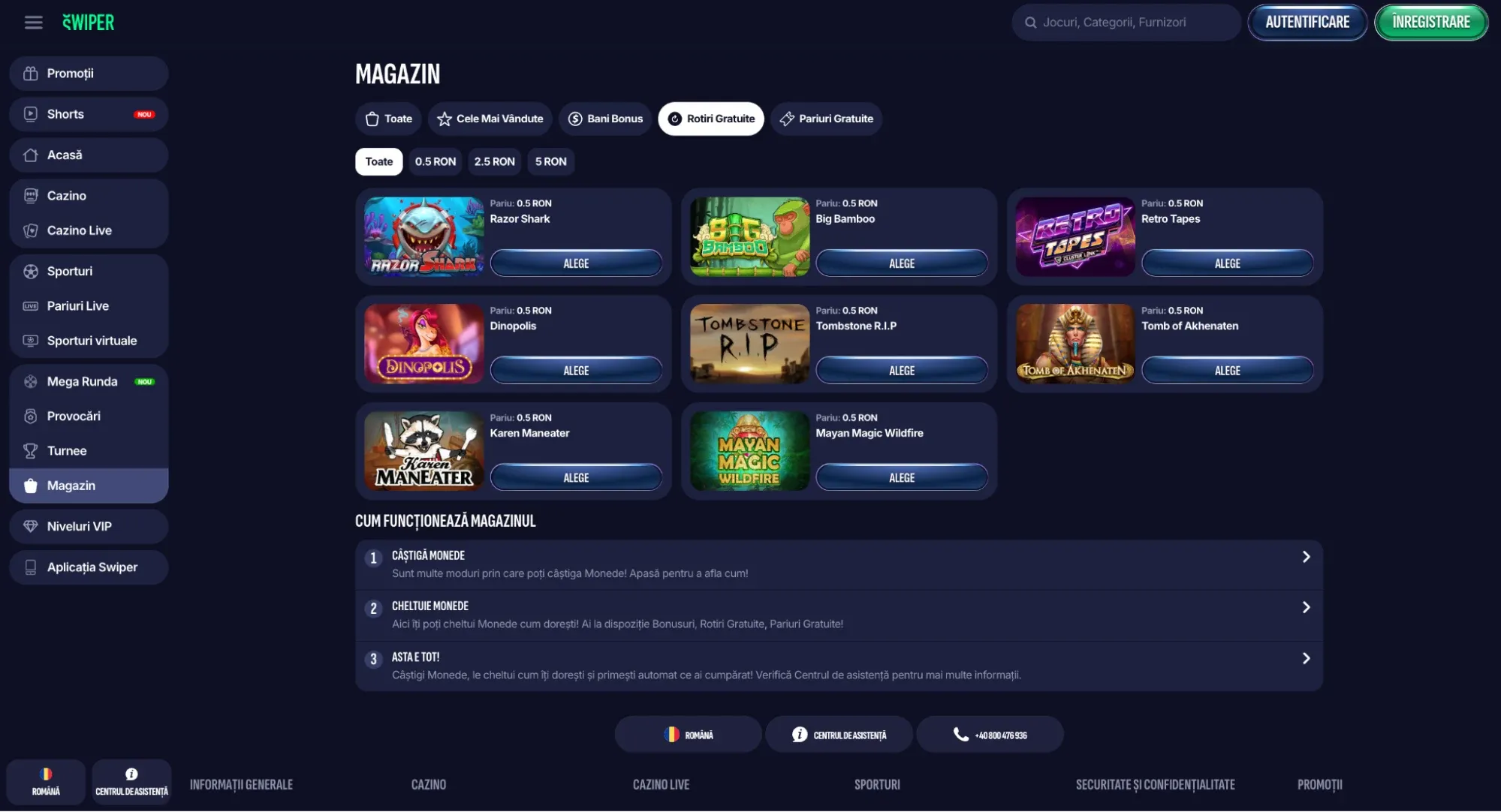Expand the Cheltuie Monede section
The height and width of the screenshot is (812, 1501).
point(839,615)
